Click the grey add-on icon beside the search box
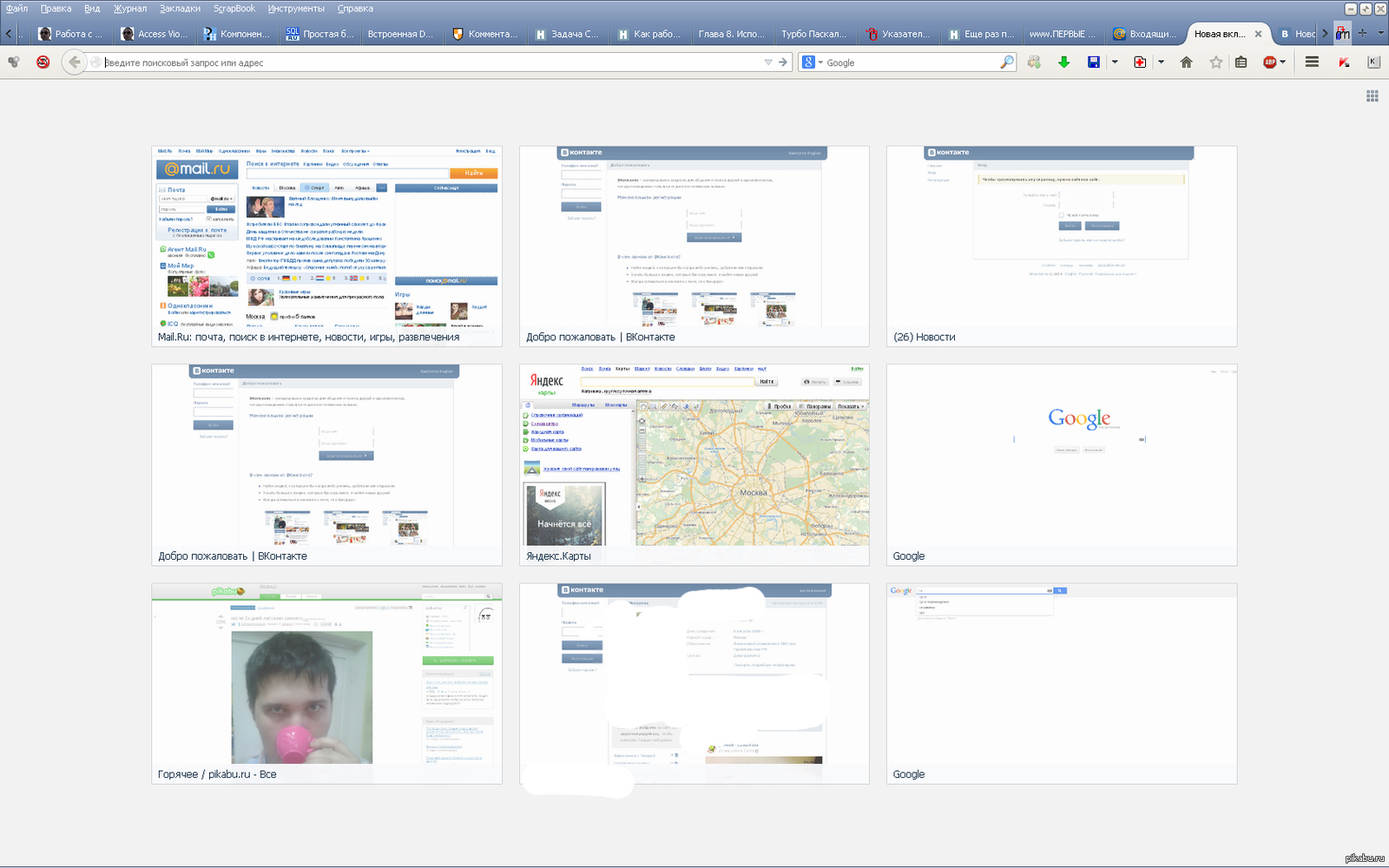The height and width of the screenshot is (868, 1389). (x=1034, y=62)
